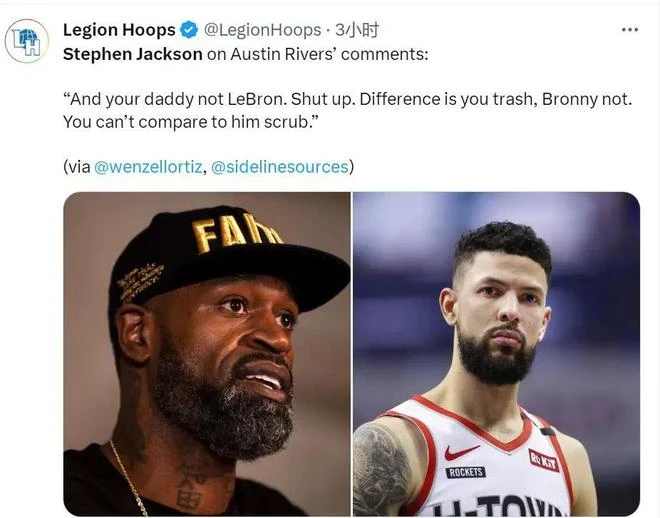Click the bold Stephen Jackson text
This screenshot has height=518, width=660.
(x=133, y=54)
